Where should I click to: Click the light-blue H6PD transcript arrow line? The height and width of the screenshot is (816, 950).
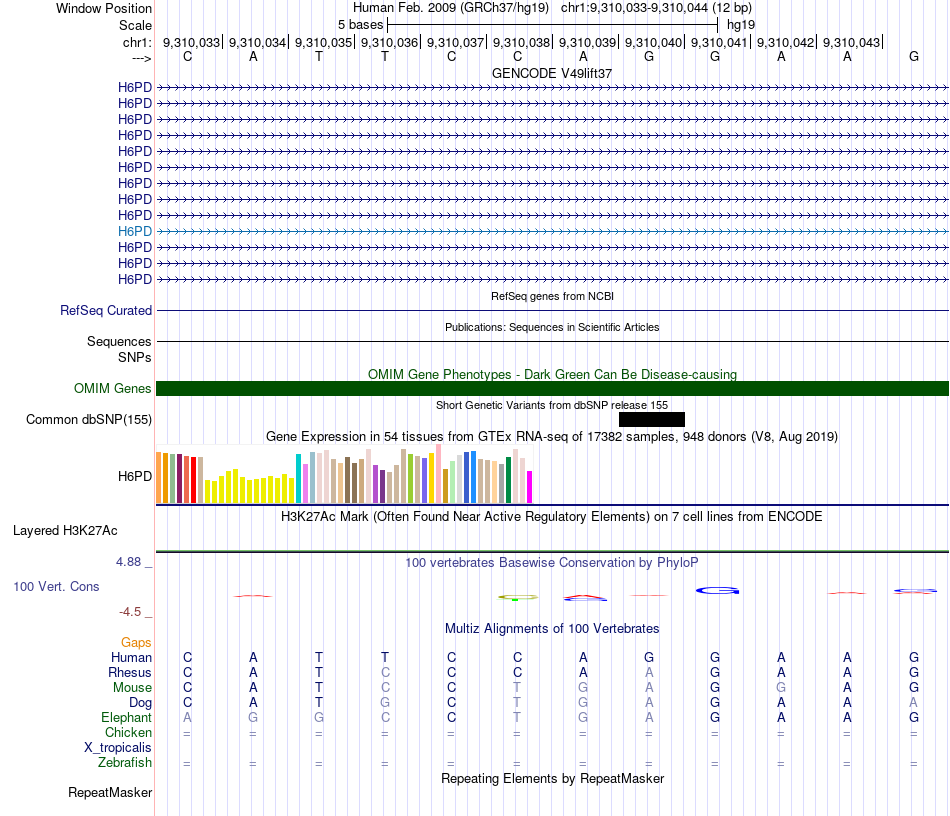(553, 231)
